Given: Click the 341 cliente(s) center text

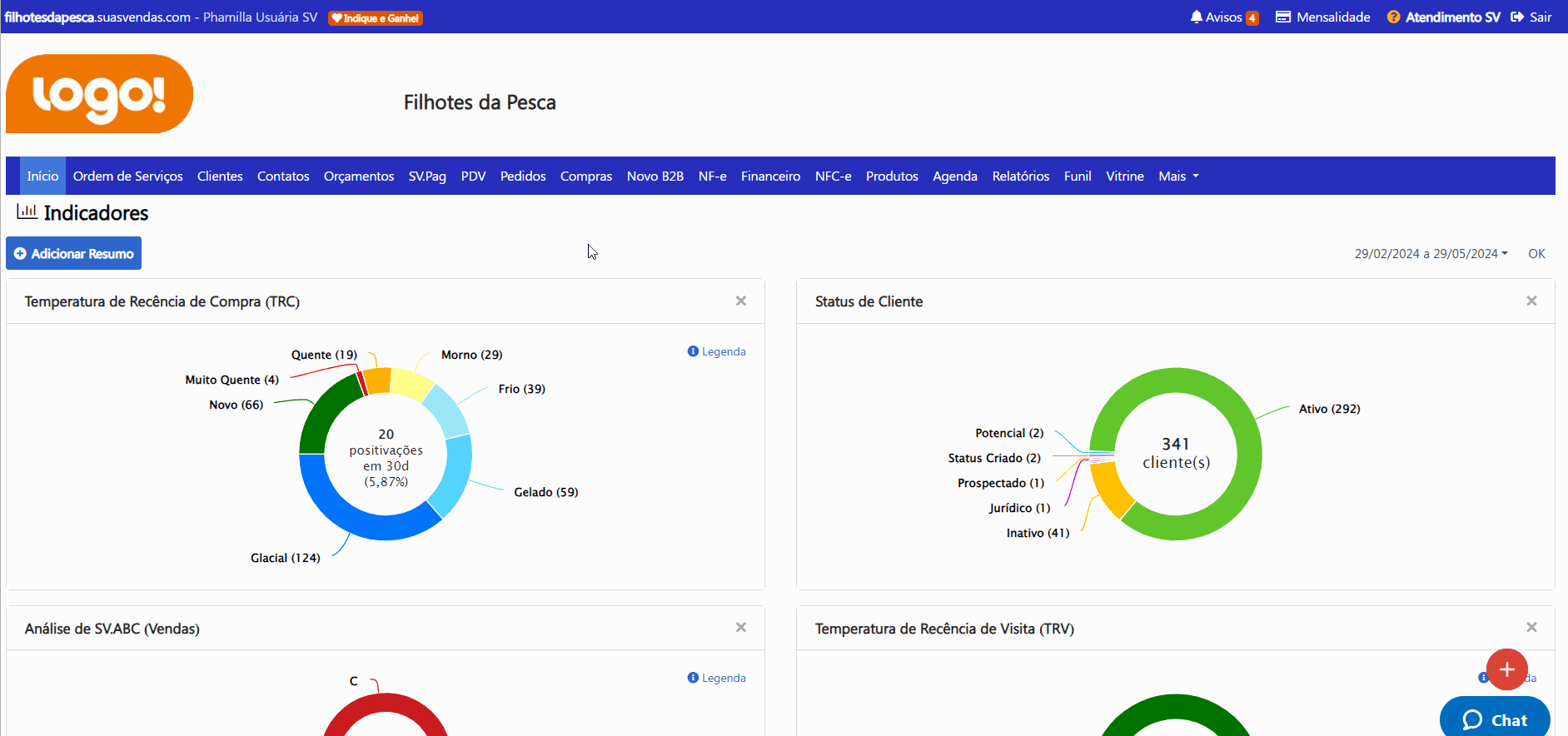Looking at the screenshot, I should pyautogui.click(x=1176, y=453).
